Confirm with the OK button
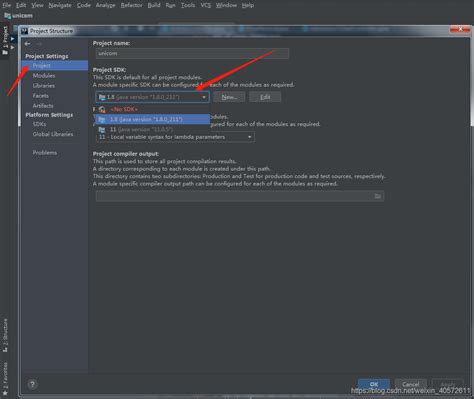The image size is (474, 399). [x=374, y=384]
